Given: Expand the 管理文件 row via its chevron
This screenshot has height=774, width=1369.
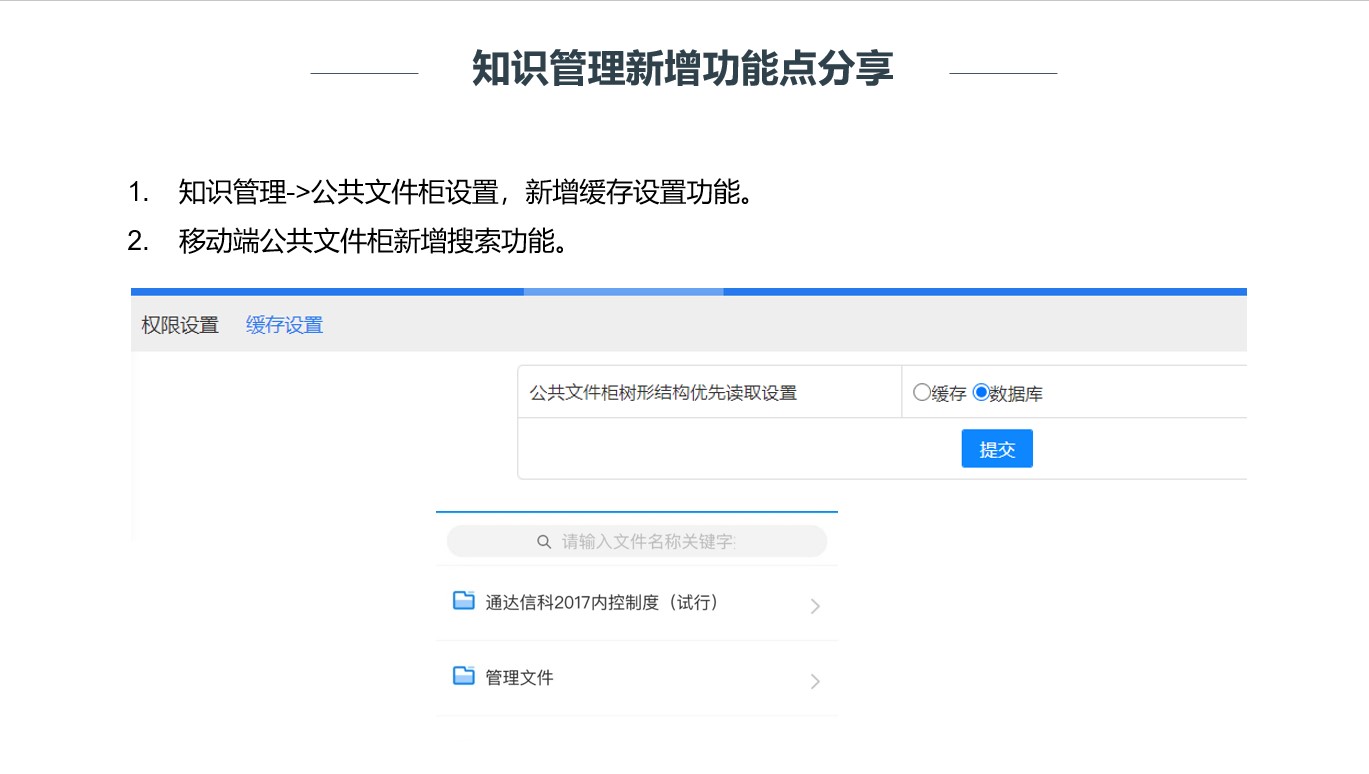Looking at the screenshot, I should pos(815,681).
